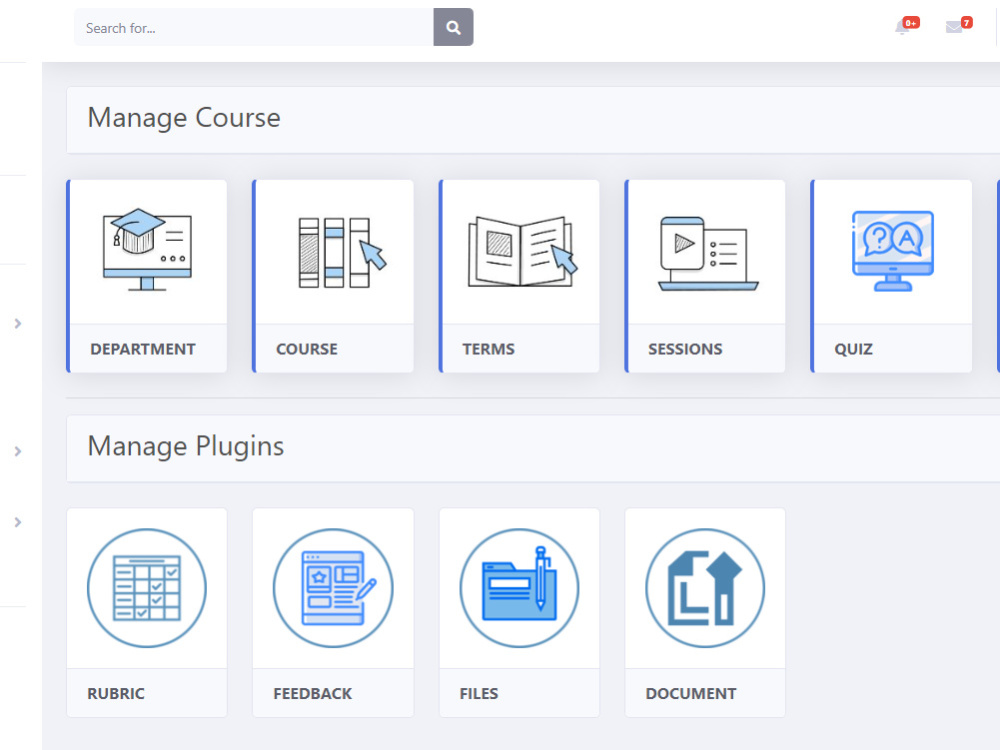1000x750 pixels.
Task: Expand the middle sidebar chevron
Action: (16, 451)
